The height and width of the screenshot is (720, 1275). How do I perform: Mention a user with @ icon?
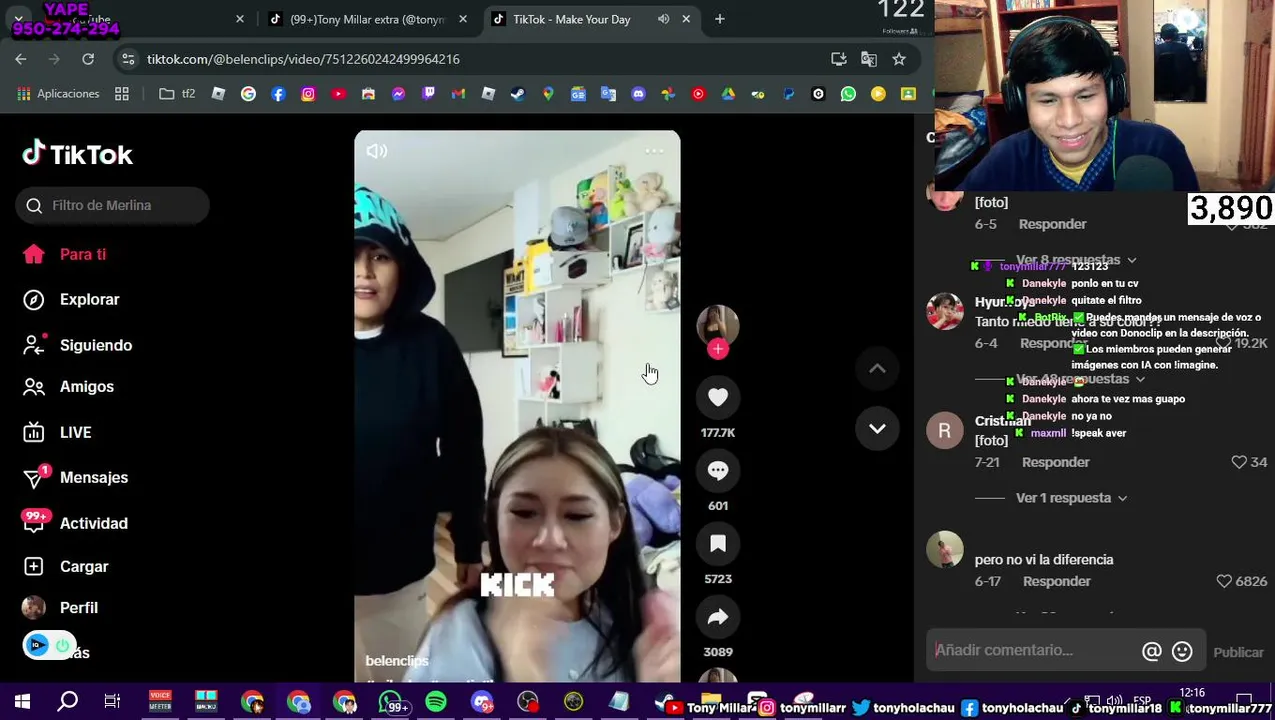click(x=1152, y=651)
